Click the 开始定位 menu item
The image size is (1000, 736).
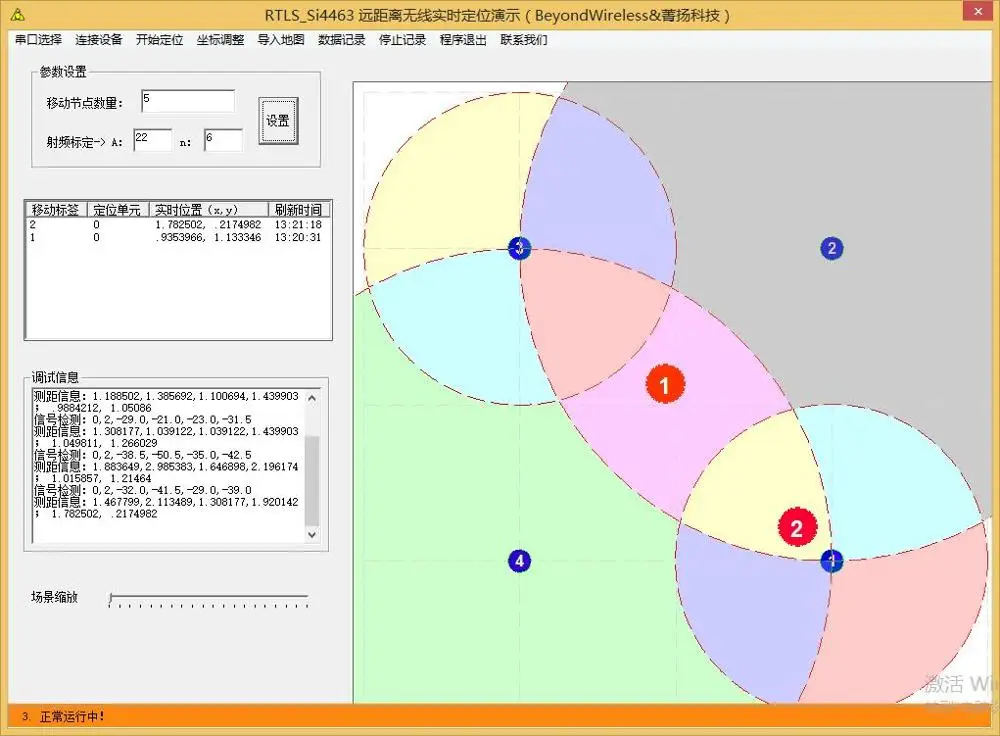(x=159, y=40)
